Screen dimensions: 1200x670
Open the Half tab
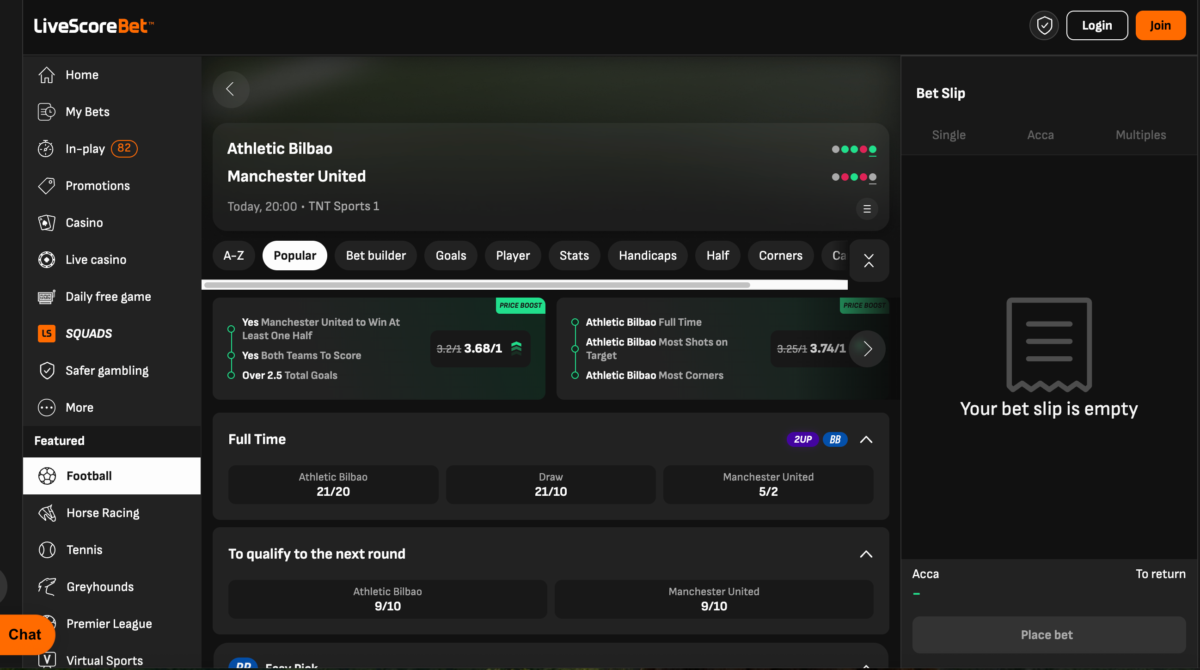click(x=718, y=256)
